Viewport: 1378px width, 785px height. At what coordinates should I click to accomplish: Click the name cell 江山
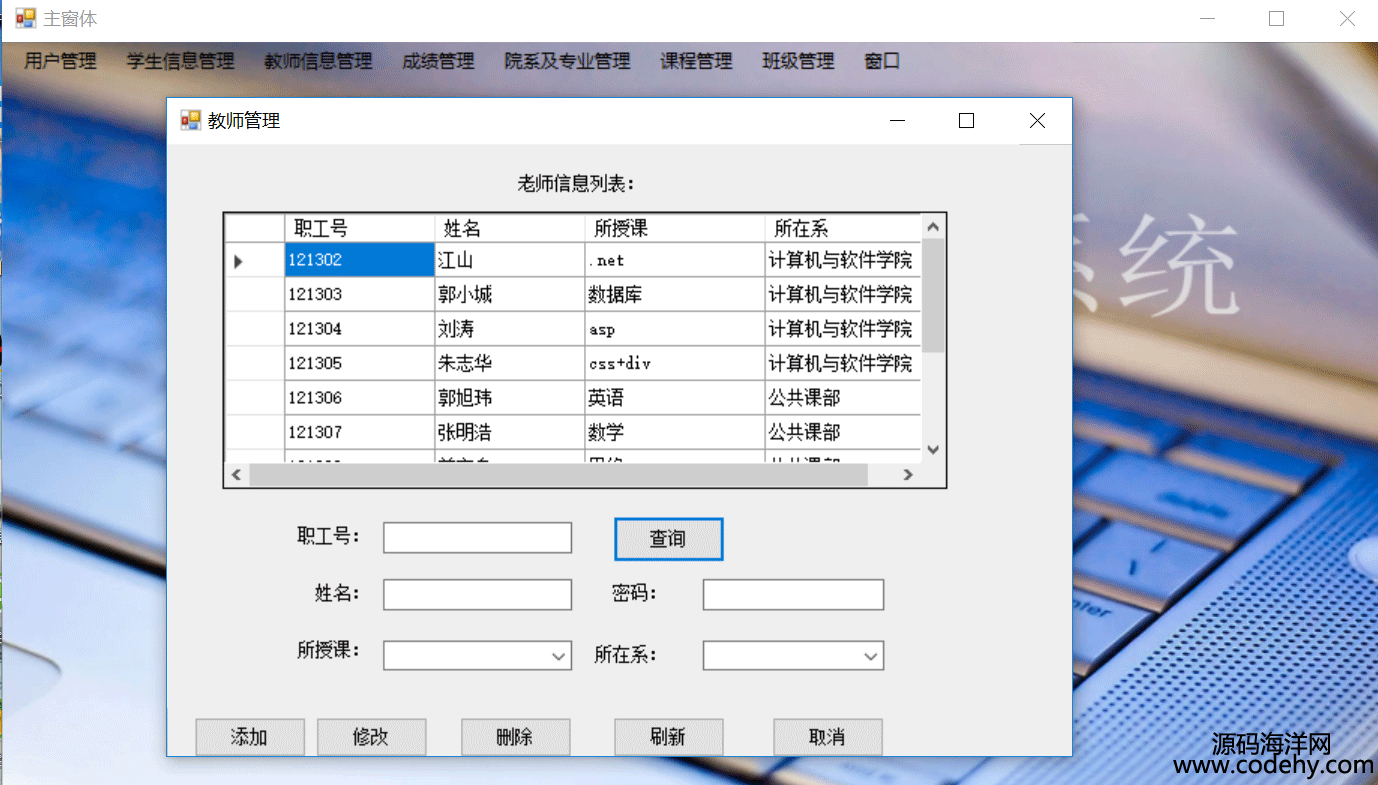pos(510,260)
